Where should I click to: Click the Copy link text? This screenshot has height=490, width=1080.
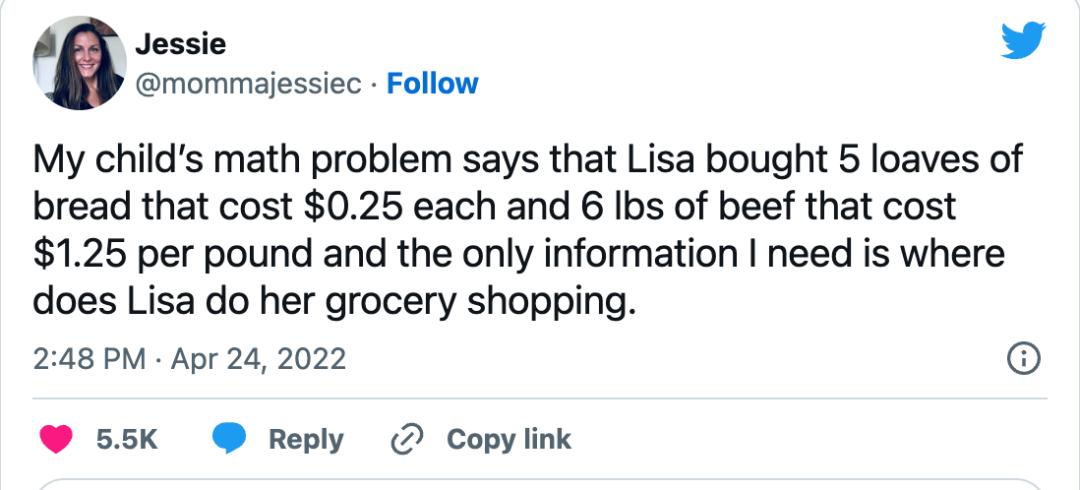pyautogui.click(x=508, y=439)
